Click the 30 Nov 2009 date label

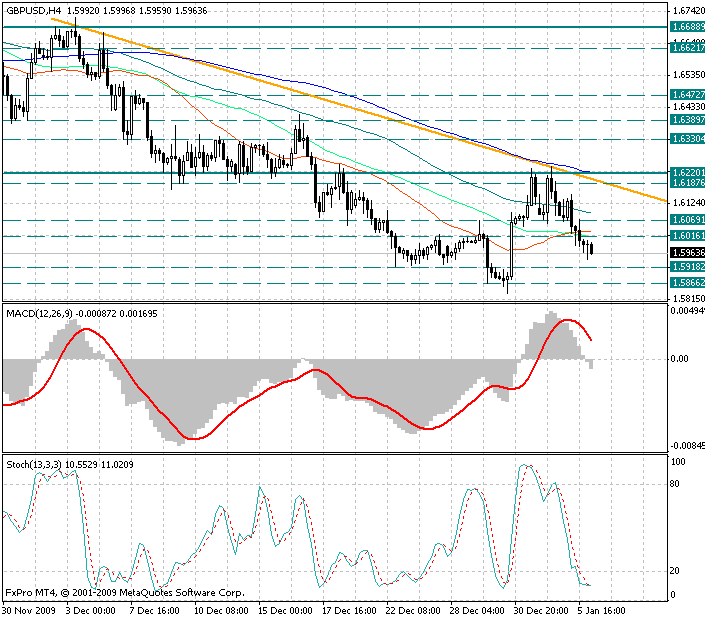pyautogui.click(x=29, y=611)
